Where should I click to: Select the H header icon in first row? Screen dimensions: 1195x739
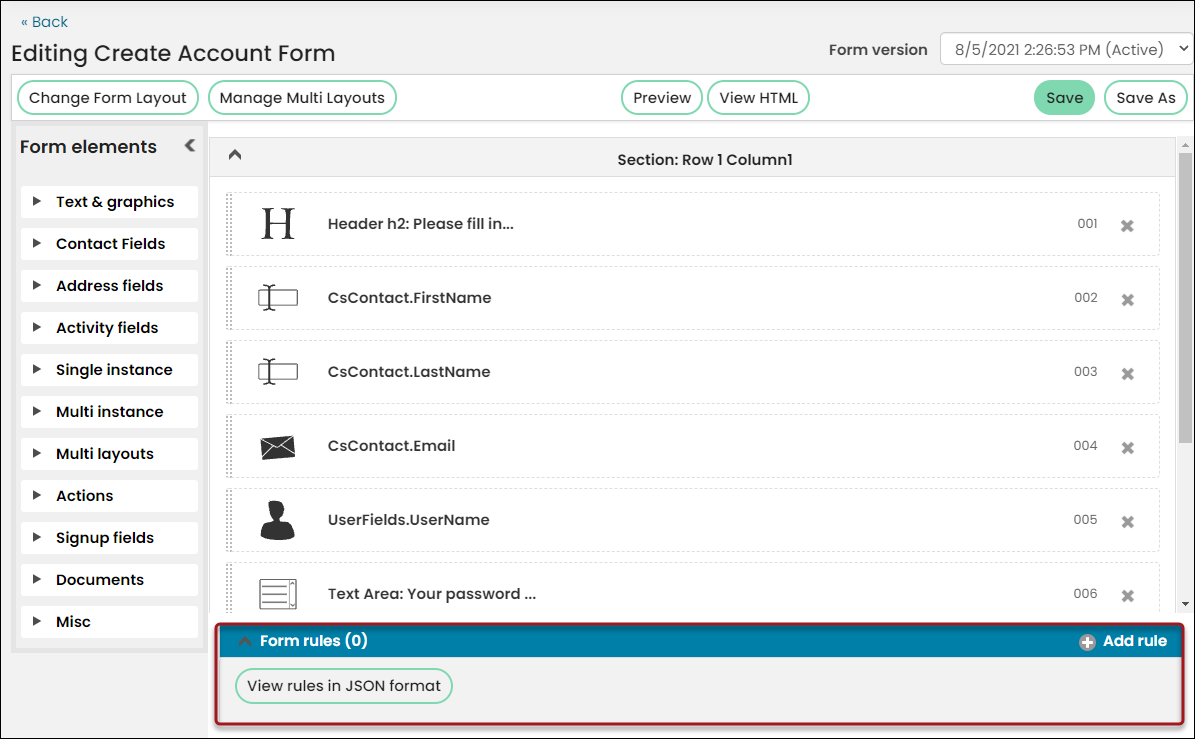click(277, 224)
